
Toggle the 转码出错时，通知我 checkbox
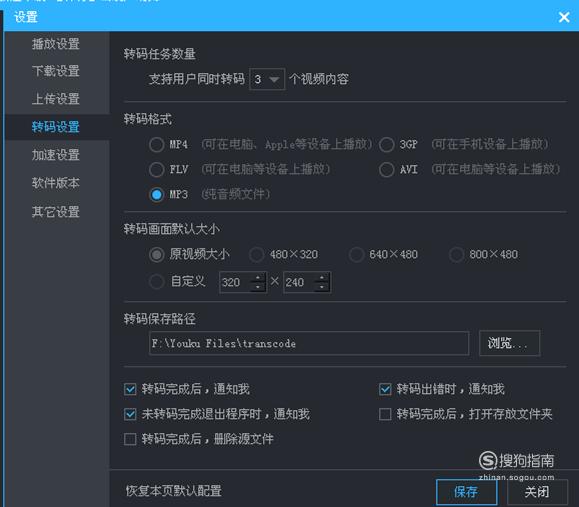385,389
